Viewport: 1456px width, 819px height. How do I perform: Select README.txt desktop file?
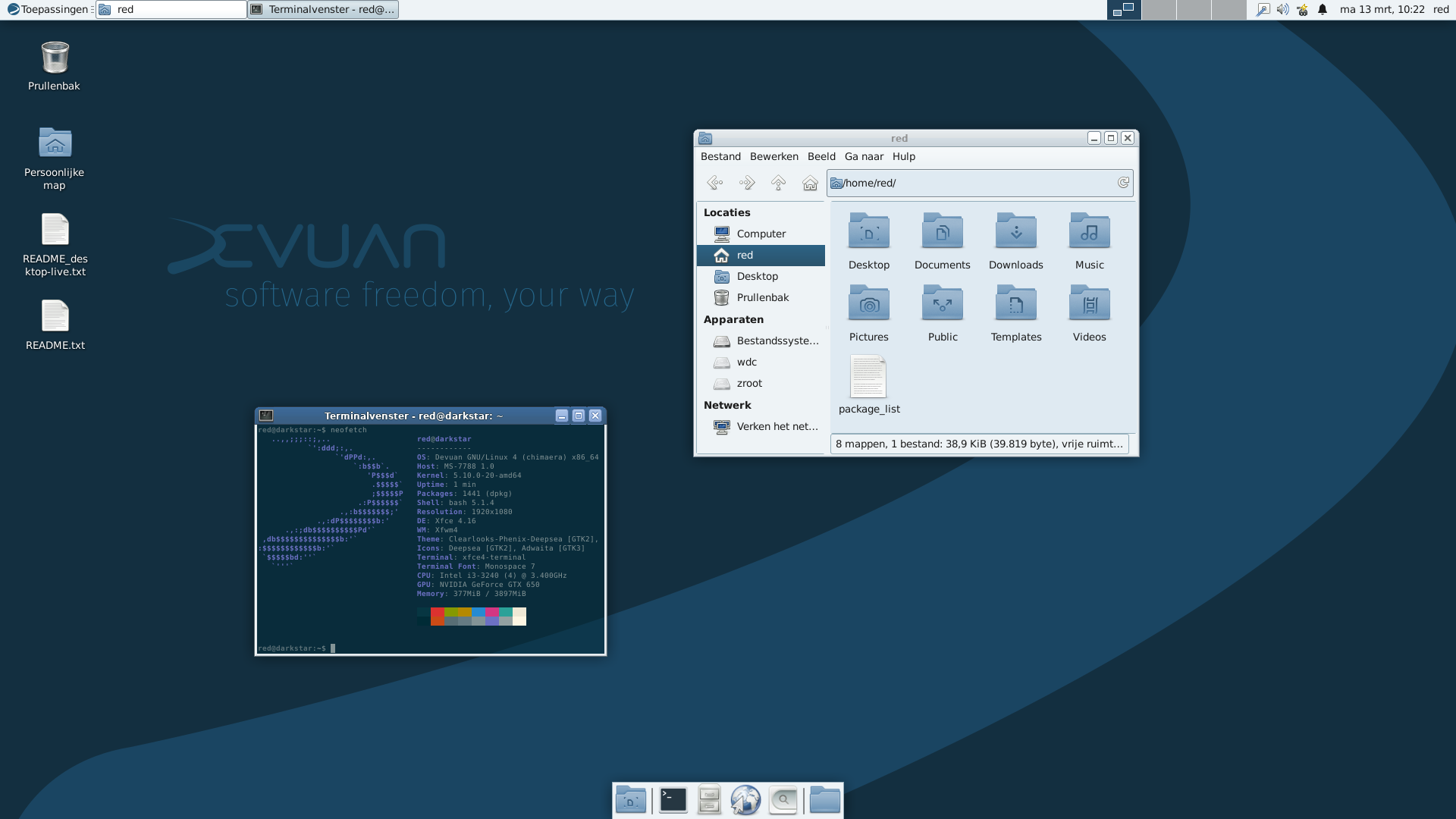(x=55, y=325)
